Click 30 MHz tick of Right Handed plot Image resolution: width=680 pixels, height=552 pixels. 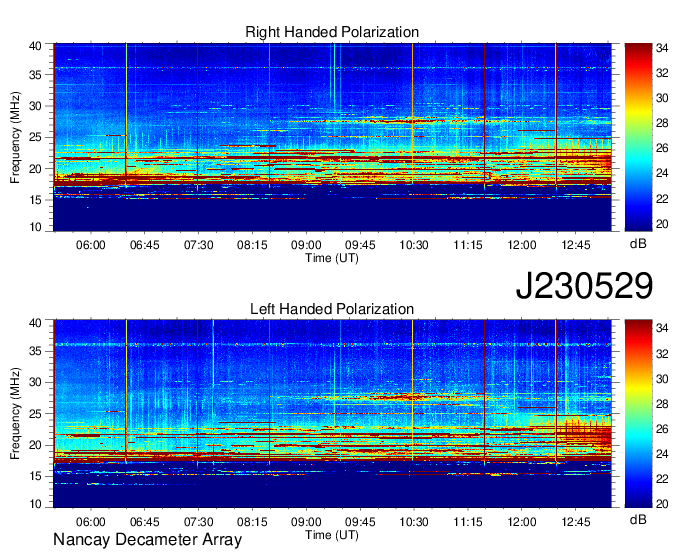pos(35,106)
